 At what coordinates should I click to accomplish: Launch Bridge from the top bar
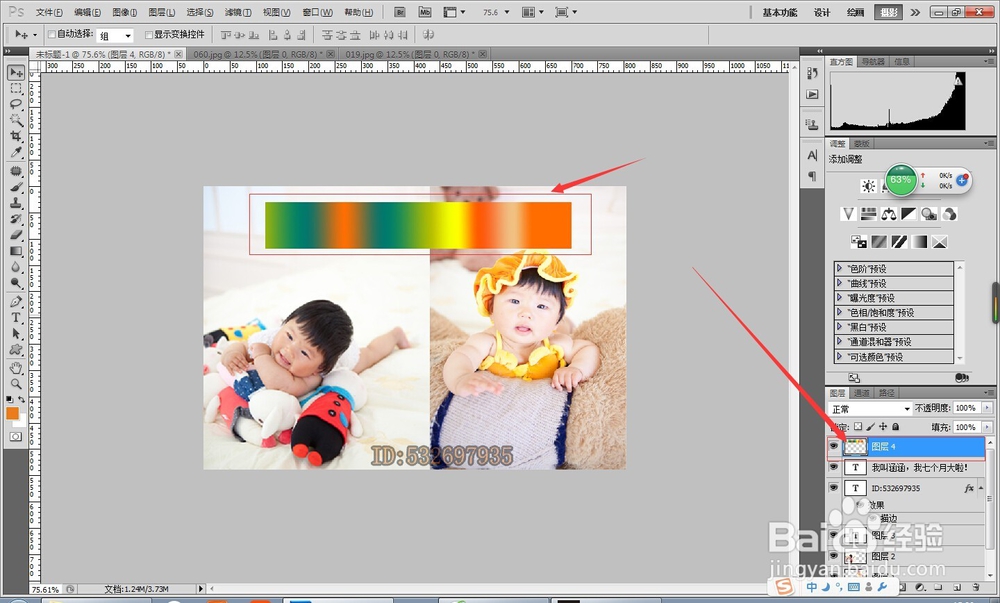coord(400,12)
